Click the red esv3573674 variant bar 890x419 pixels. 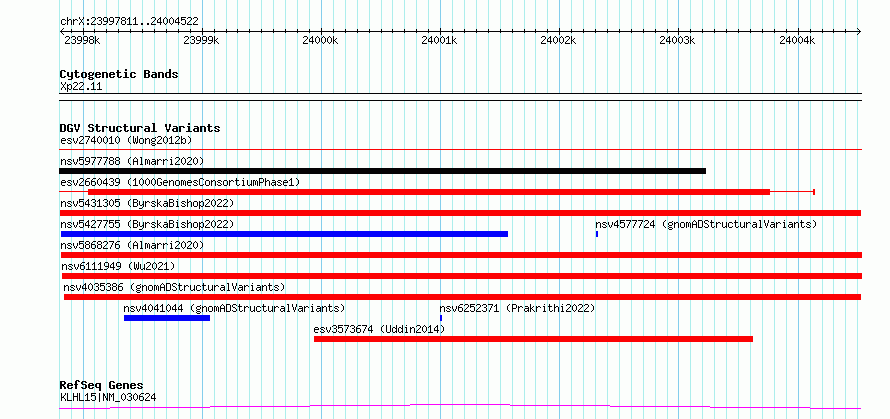[534, 339]
